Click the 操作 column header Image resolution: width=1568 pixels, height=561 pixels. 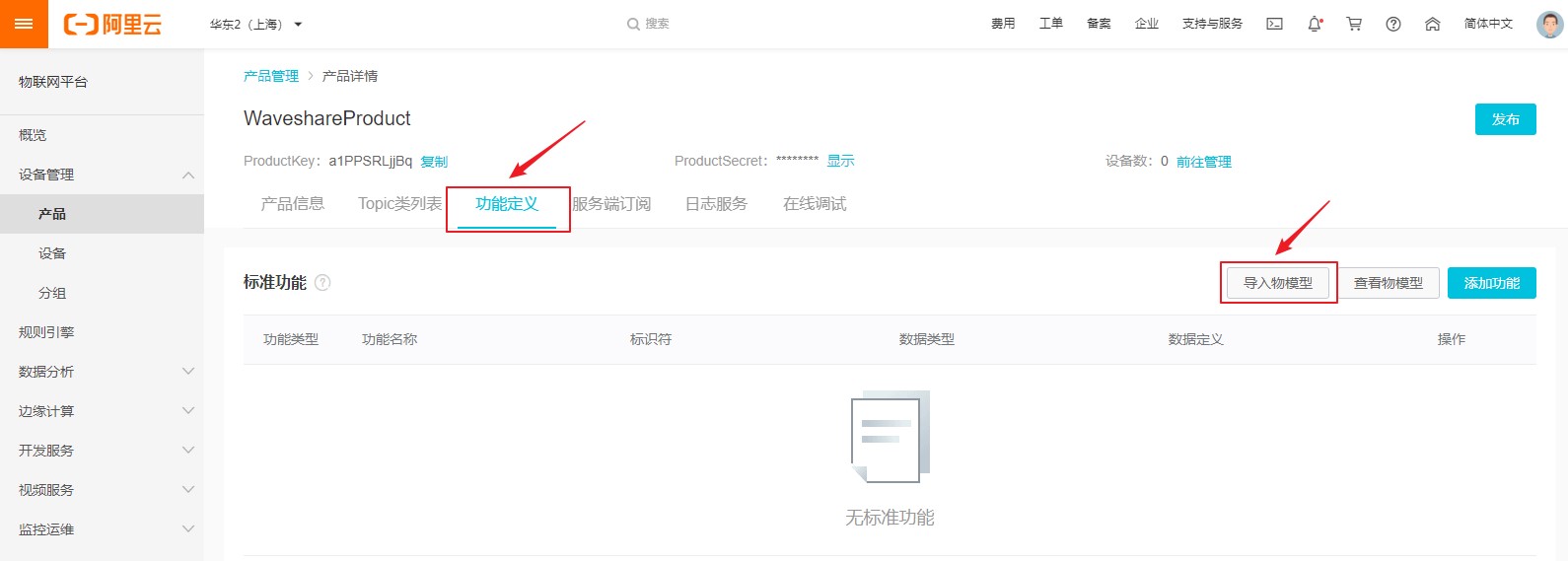tap(1452, 339)
